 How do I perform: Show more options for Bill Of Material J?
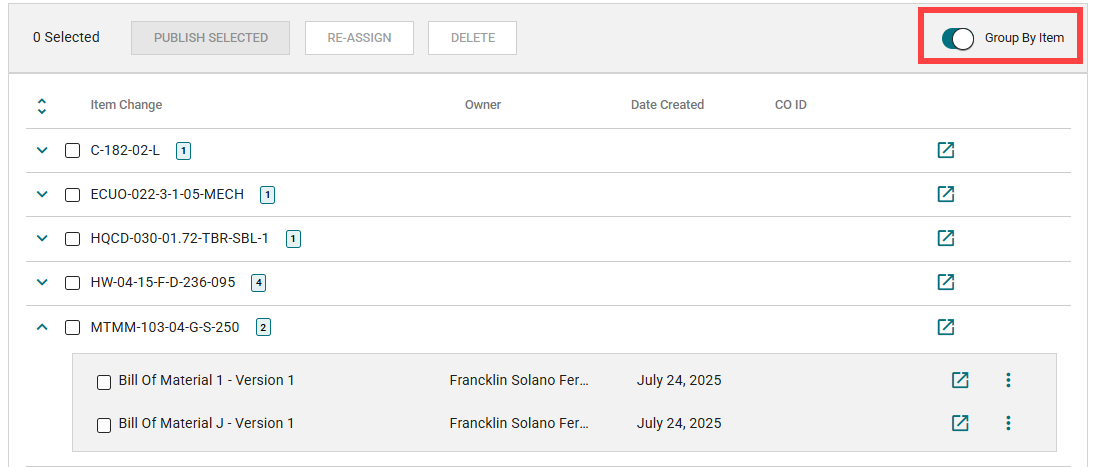pos(1008,423)
